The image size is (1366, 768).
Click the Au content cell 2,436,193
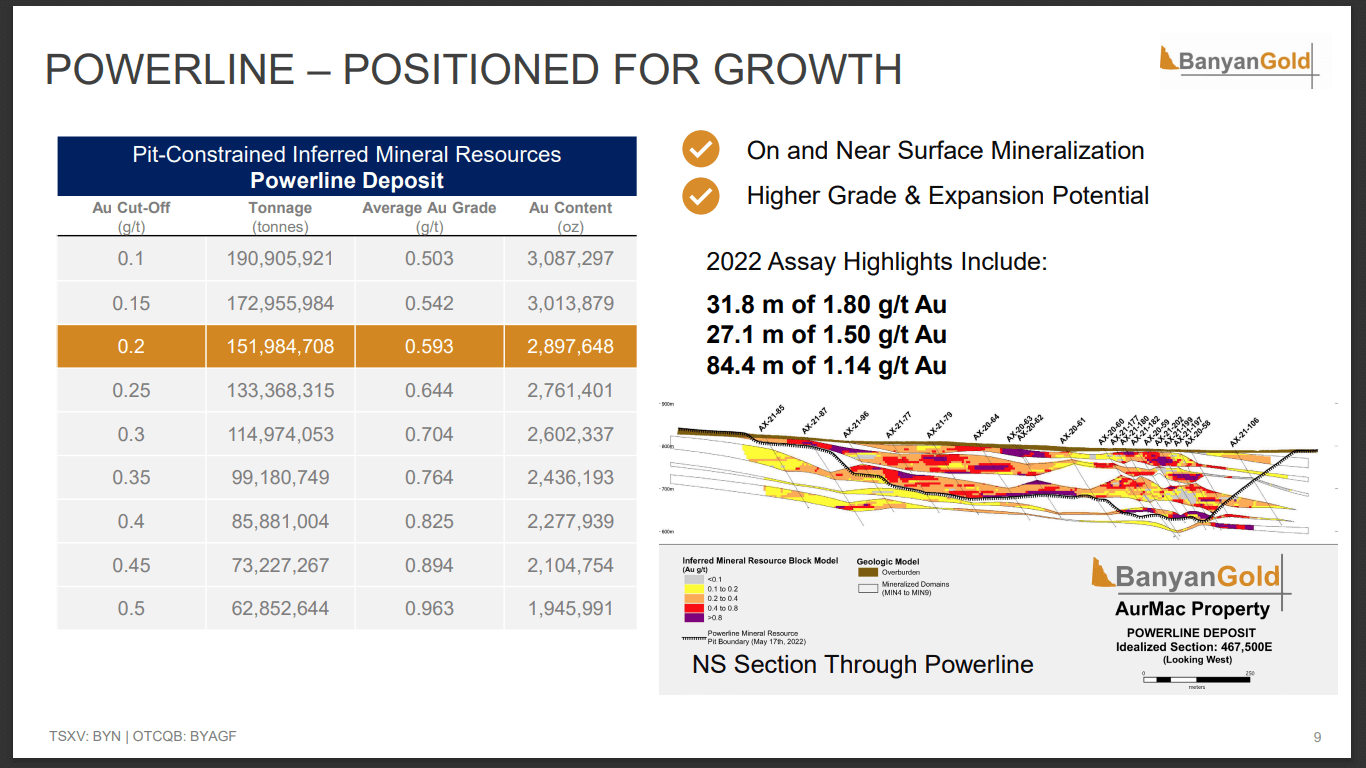tap(570, 477)
